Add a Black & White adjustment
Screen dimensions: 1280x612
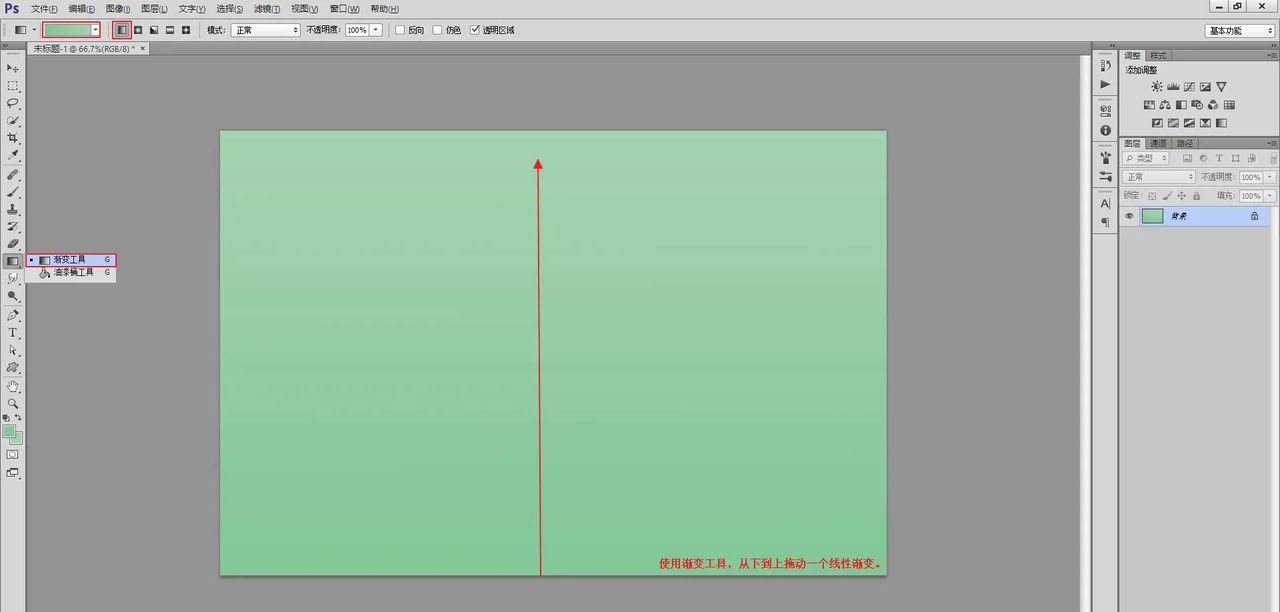pyautogui.click(x=1181, y=105)
